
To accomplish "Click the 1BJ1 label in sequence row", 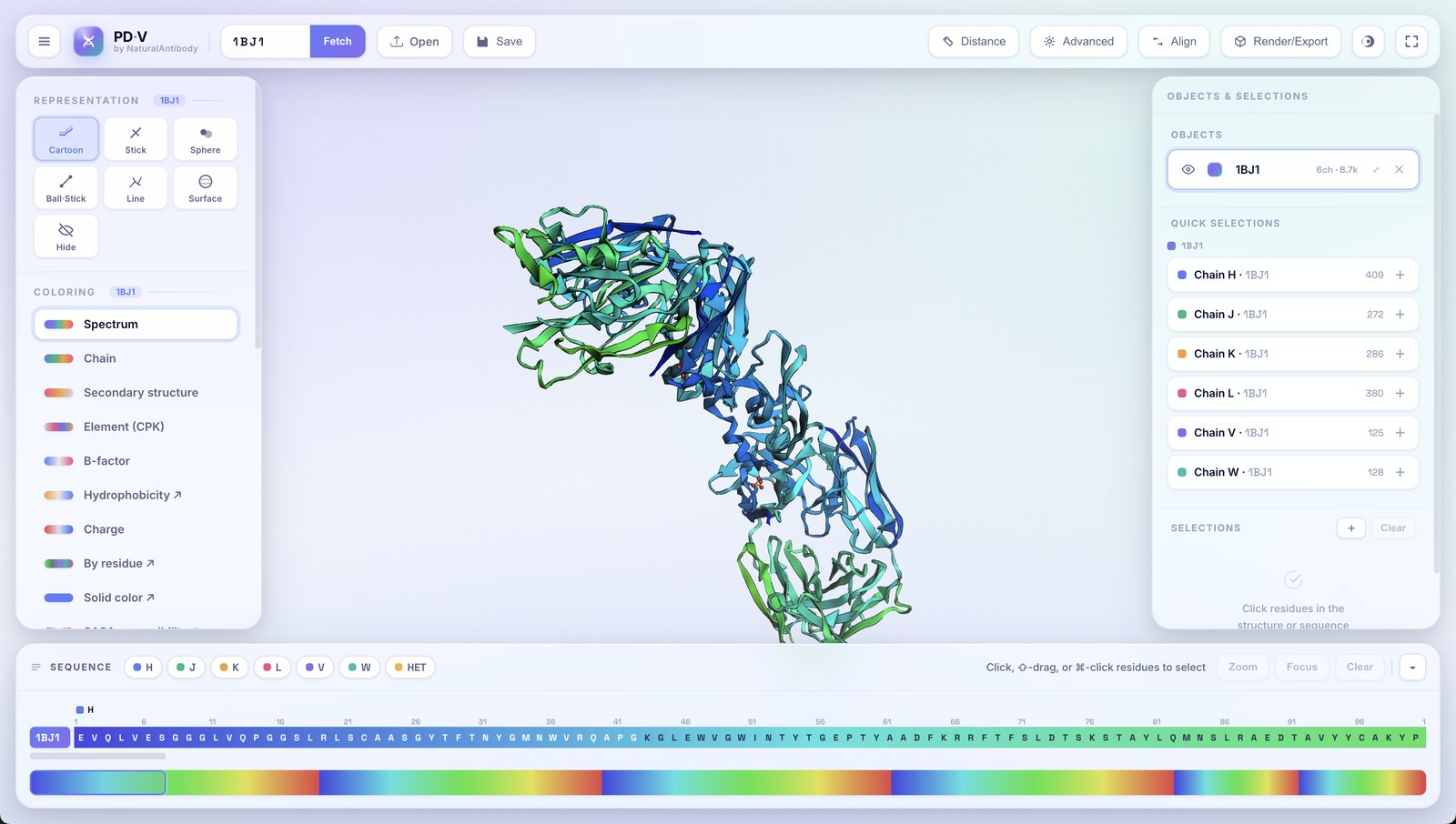I will click(x=49, y=738).
